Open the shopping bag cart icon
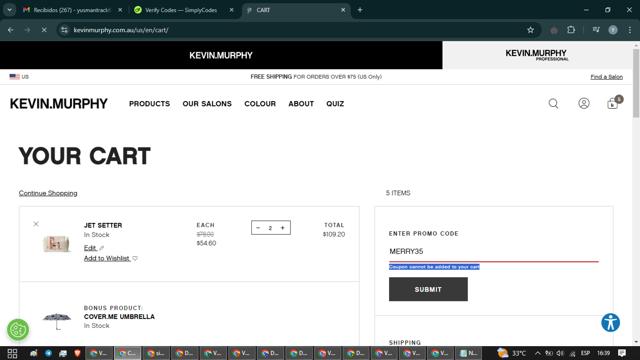 (x=613, y=104)
